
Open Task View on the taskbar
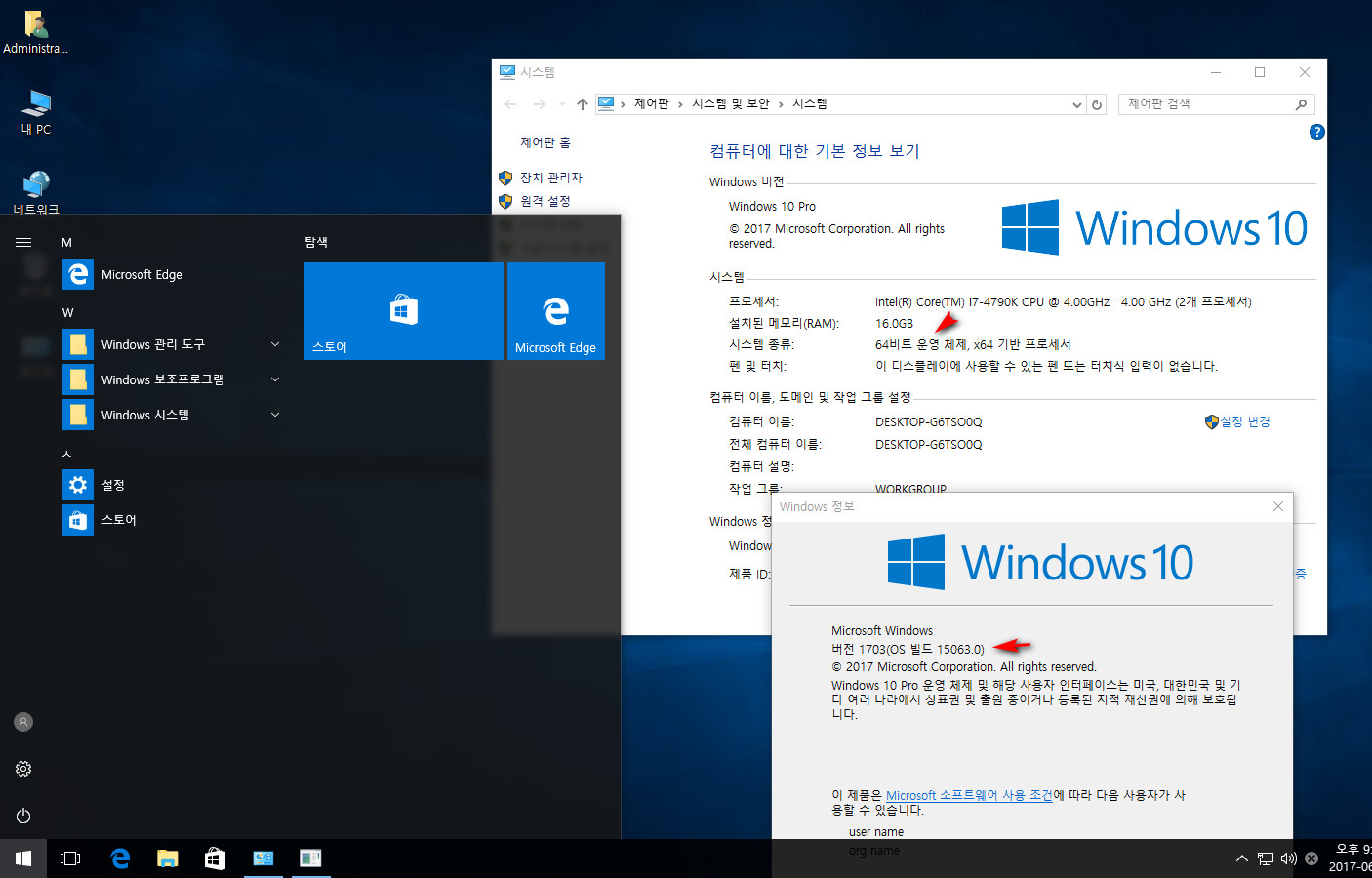[70, 858]
